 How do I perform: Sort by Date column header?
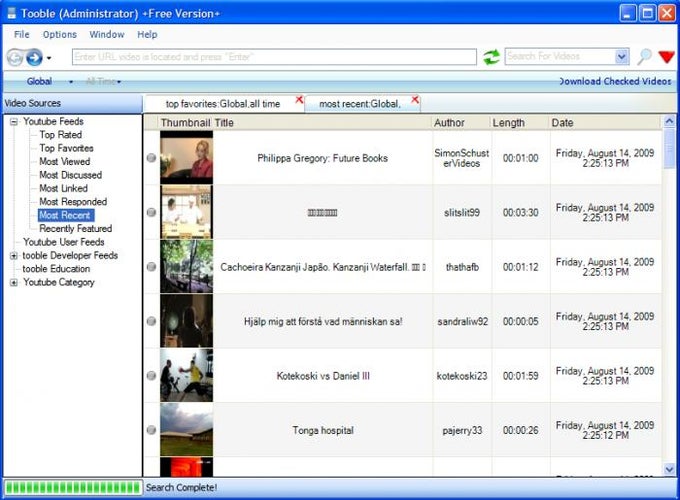[x=605, y=123]
